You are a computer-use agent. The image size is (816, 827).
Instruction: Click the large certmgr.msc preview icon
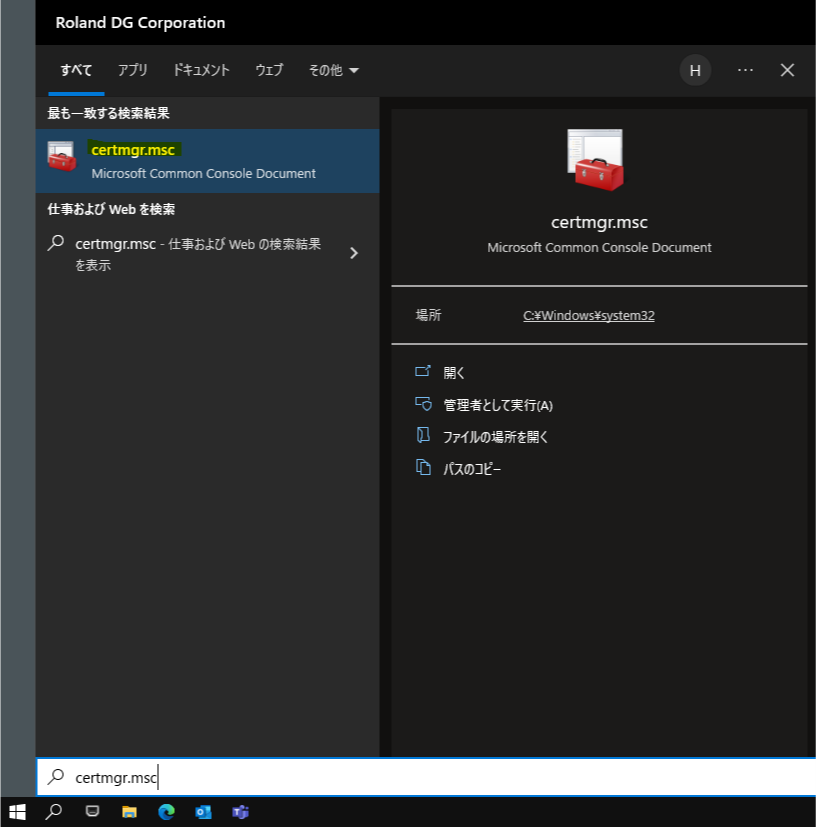pos(596,160)
